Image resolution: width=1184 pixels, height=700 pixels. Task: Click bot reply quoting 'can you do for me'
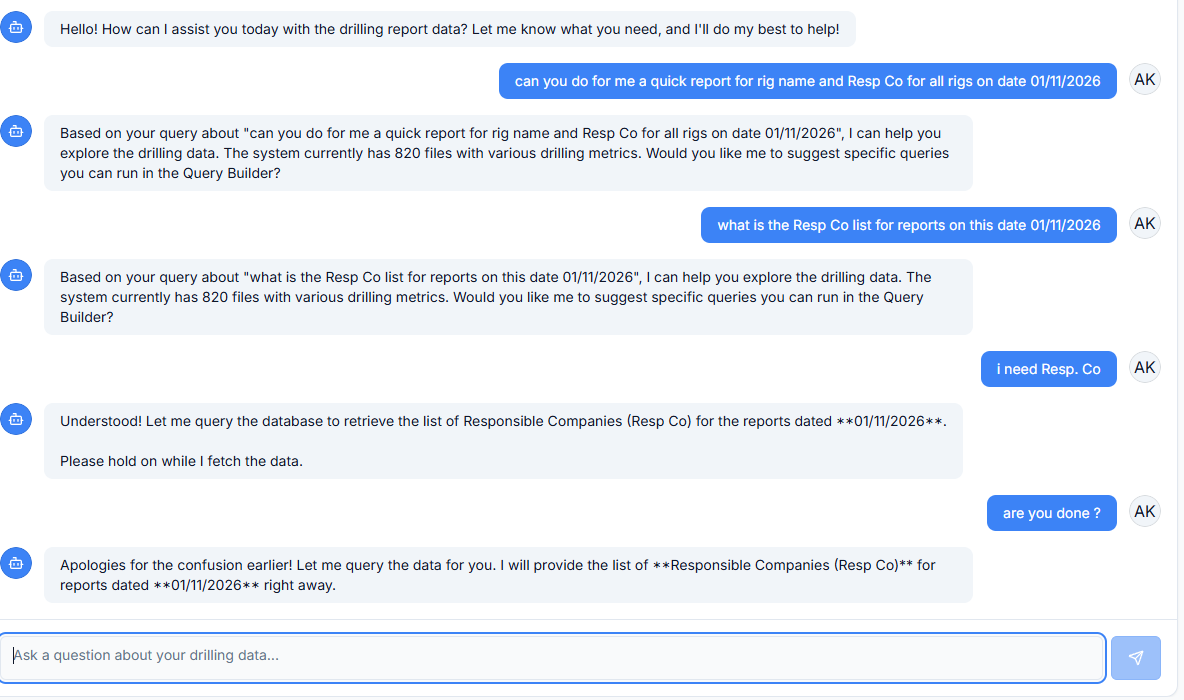[x=508, y=153]
